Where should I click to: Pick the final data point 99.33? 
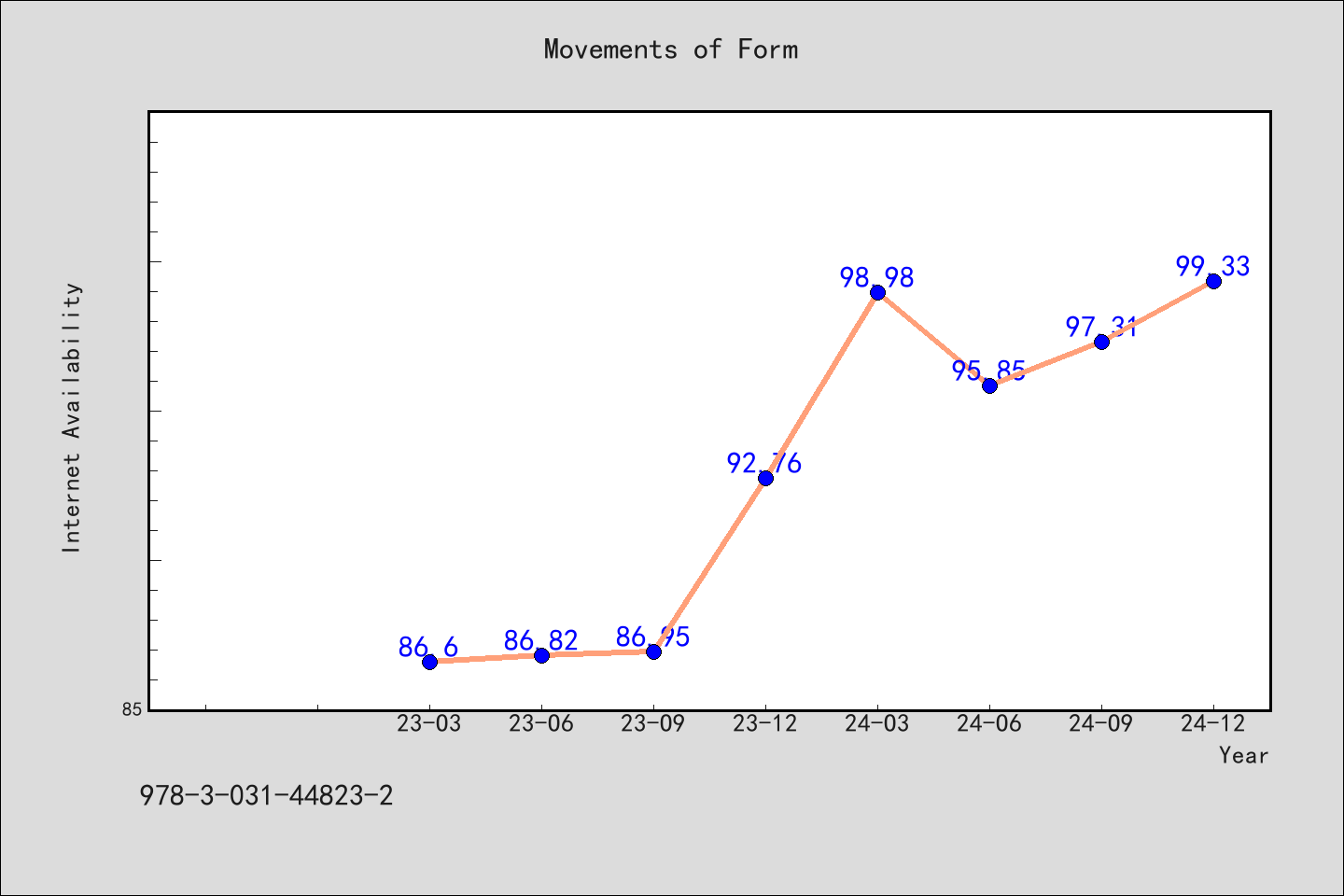[1213, 281]
